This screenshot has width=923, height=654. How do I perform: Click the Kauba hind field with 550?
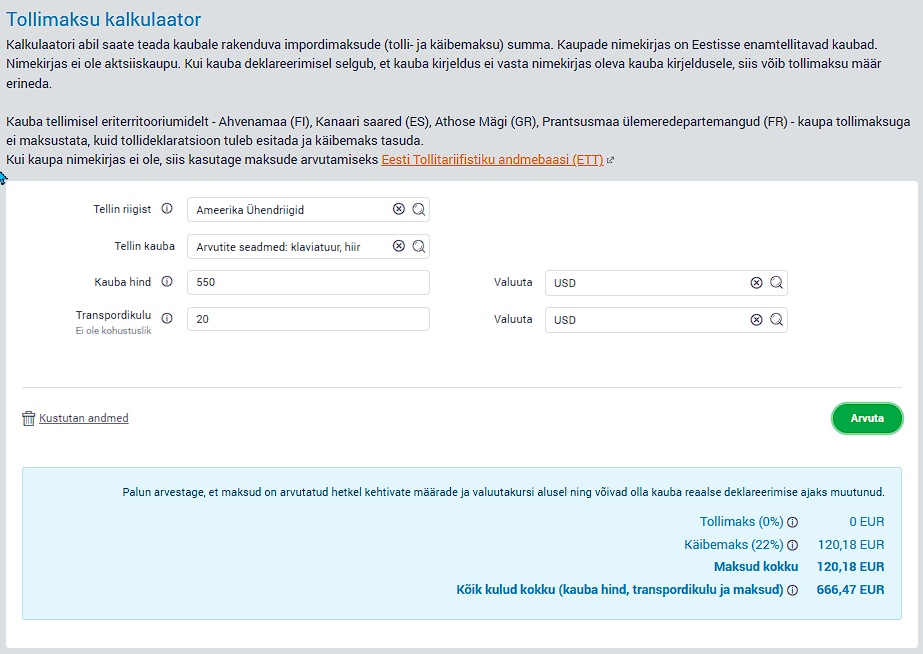[308, 283]
